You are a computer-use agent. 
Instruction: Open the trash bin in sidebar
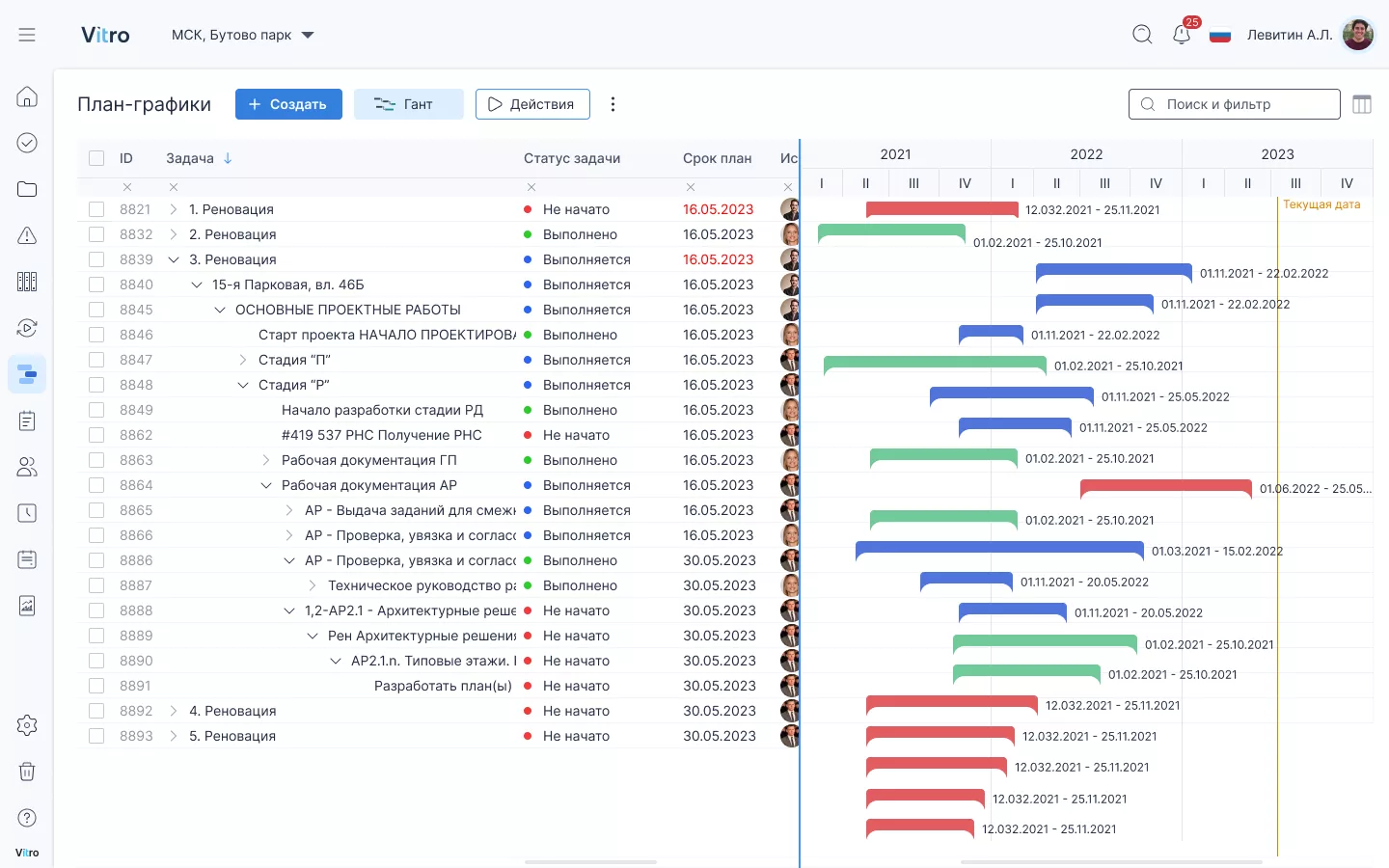pos(27,772)
